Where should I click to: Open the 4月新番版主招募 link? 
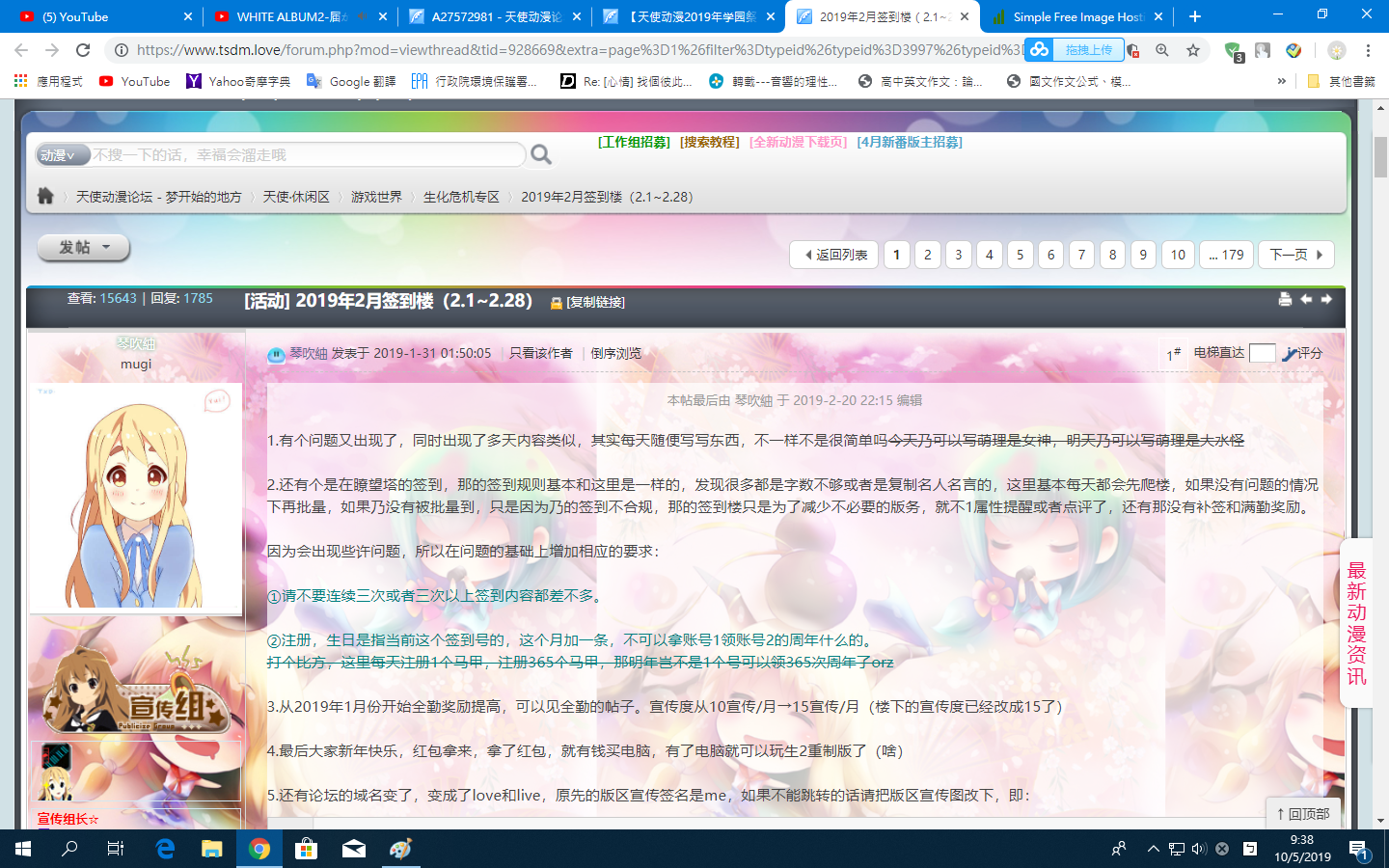coord(910,142)
